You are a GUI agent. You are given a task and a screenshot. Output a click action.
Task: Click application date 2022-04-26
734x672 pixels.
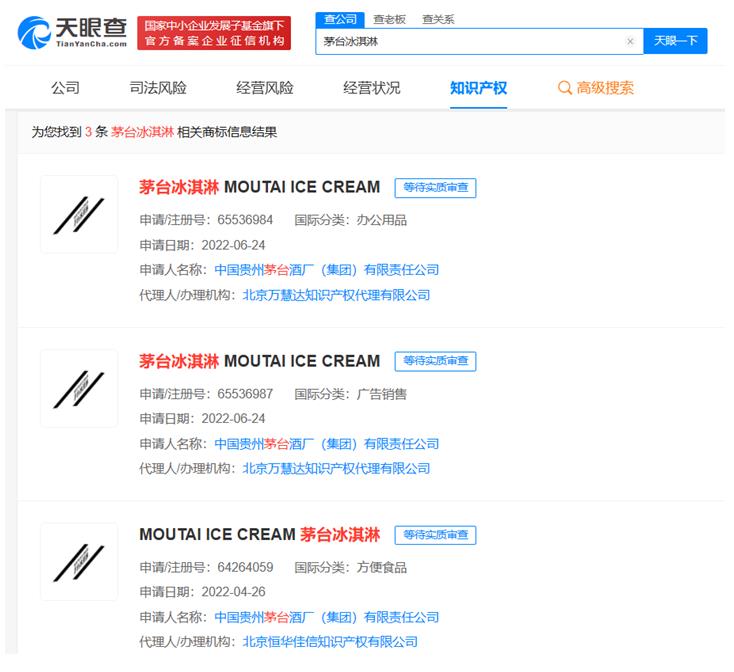(x=233, y=592)
